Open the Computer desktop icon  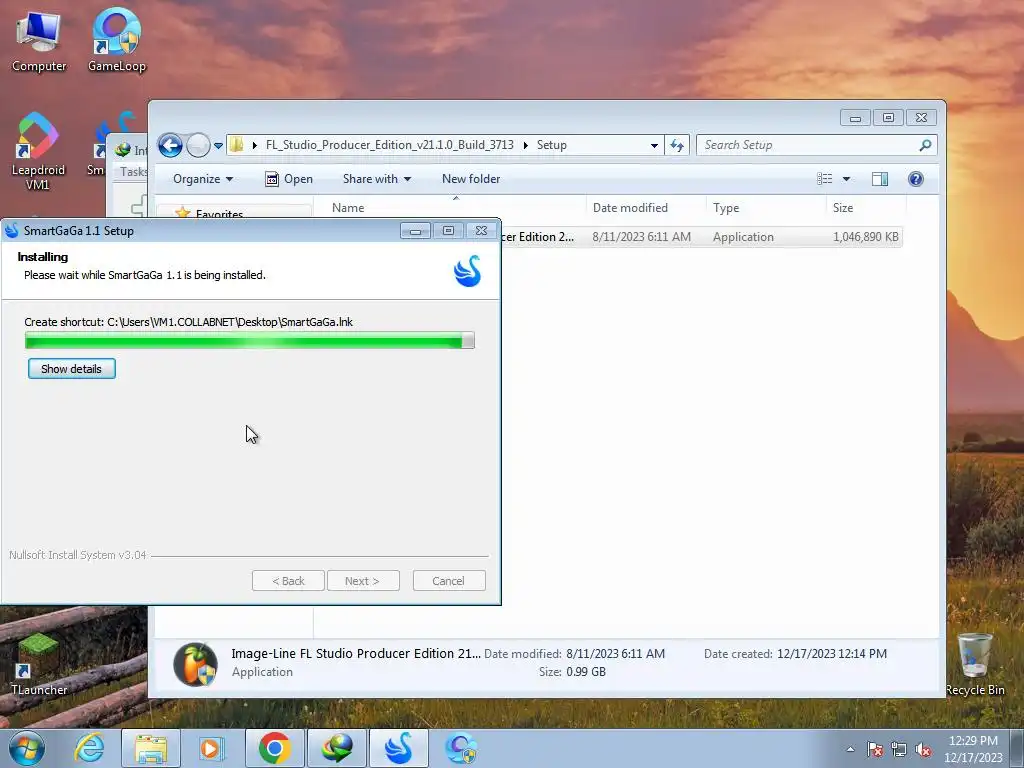[39, 41]
